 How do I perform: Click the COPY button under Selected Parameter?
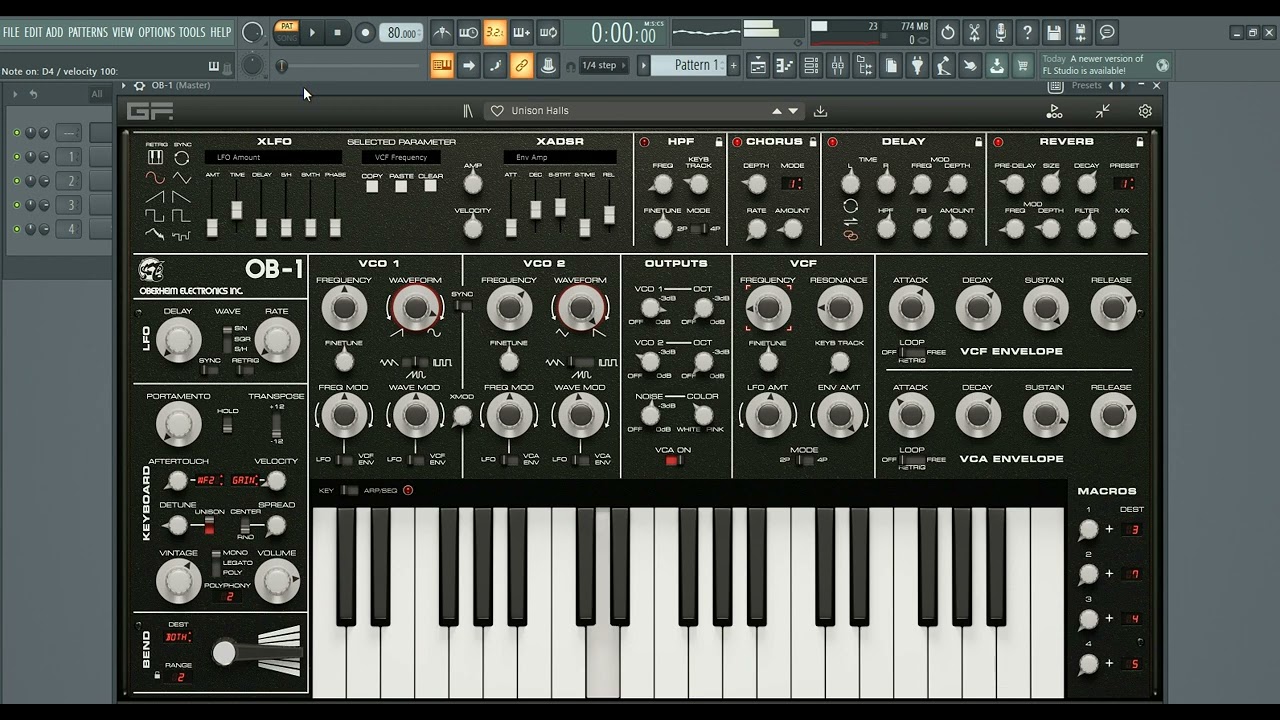pyautogui.click(x=372, y=186)
